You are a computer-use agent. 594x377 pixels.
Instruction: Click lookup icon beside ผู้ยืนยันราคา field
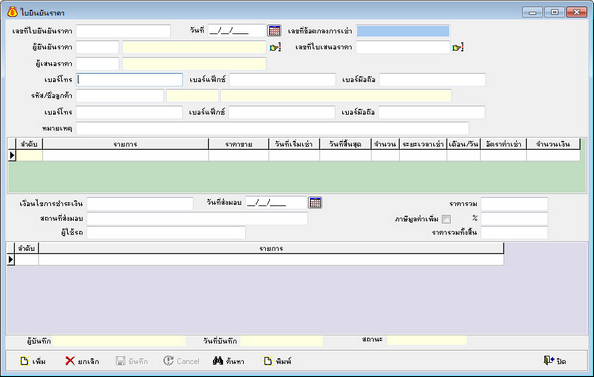pos(275,47)
